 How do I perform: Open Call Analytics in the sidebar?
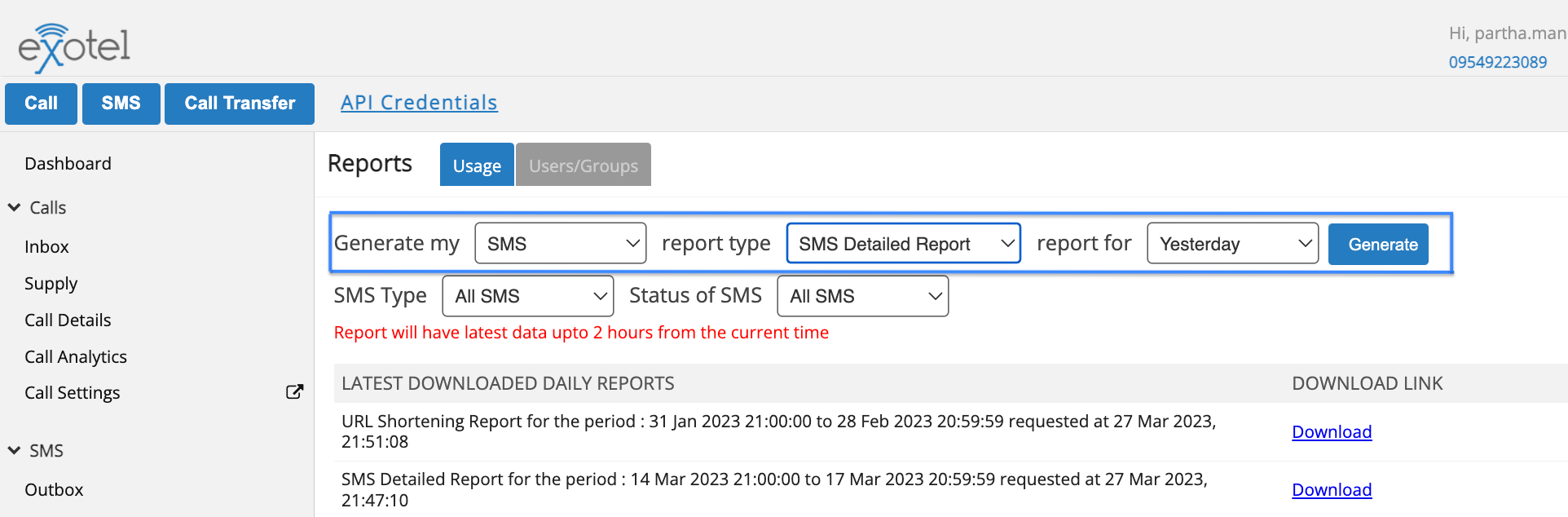click(x=76, y=357)
